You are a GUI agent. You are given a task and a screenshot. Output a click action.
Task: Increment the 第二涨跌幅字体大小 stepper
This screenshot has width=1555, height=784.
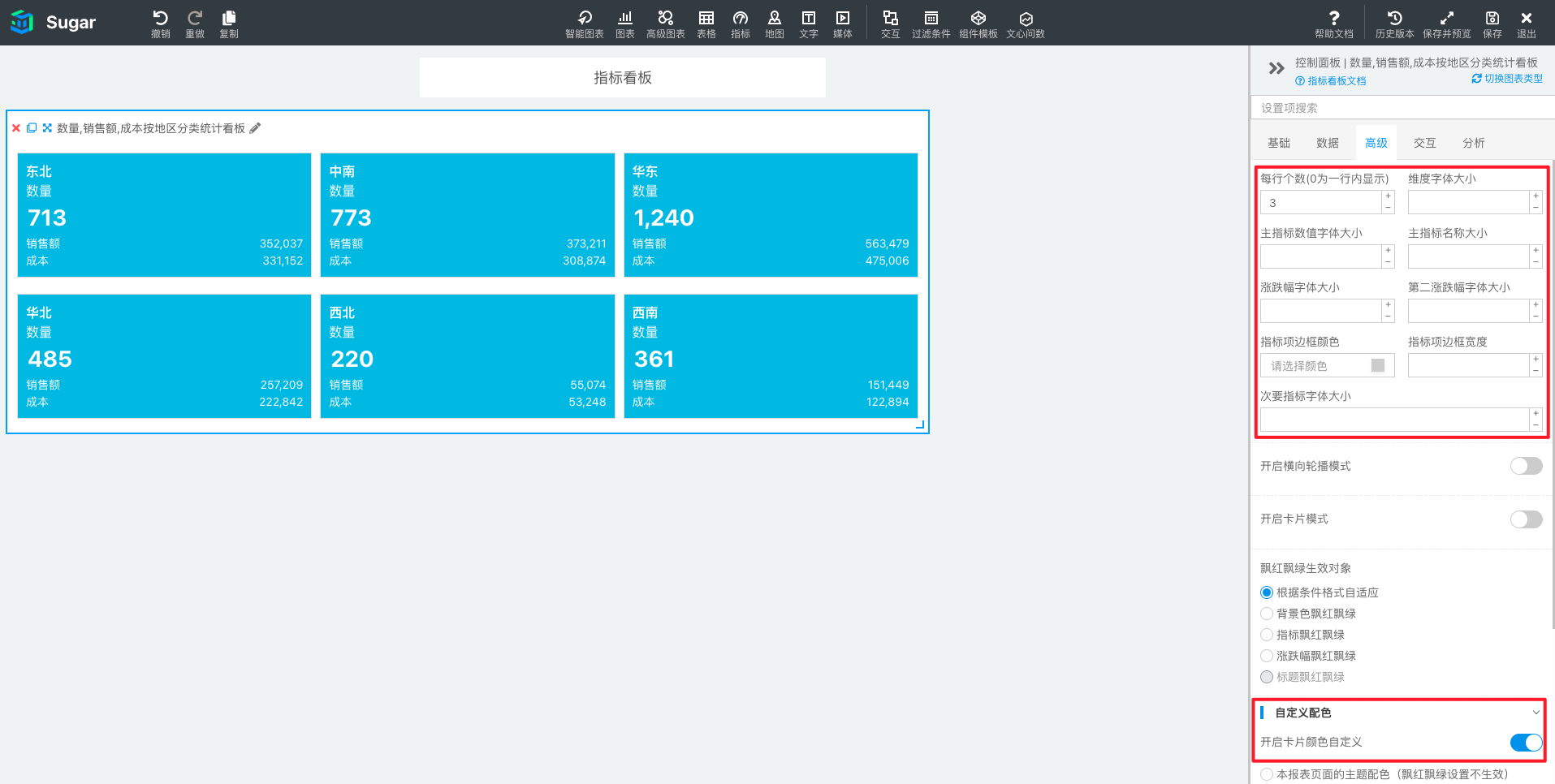point(1536,305)
